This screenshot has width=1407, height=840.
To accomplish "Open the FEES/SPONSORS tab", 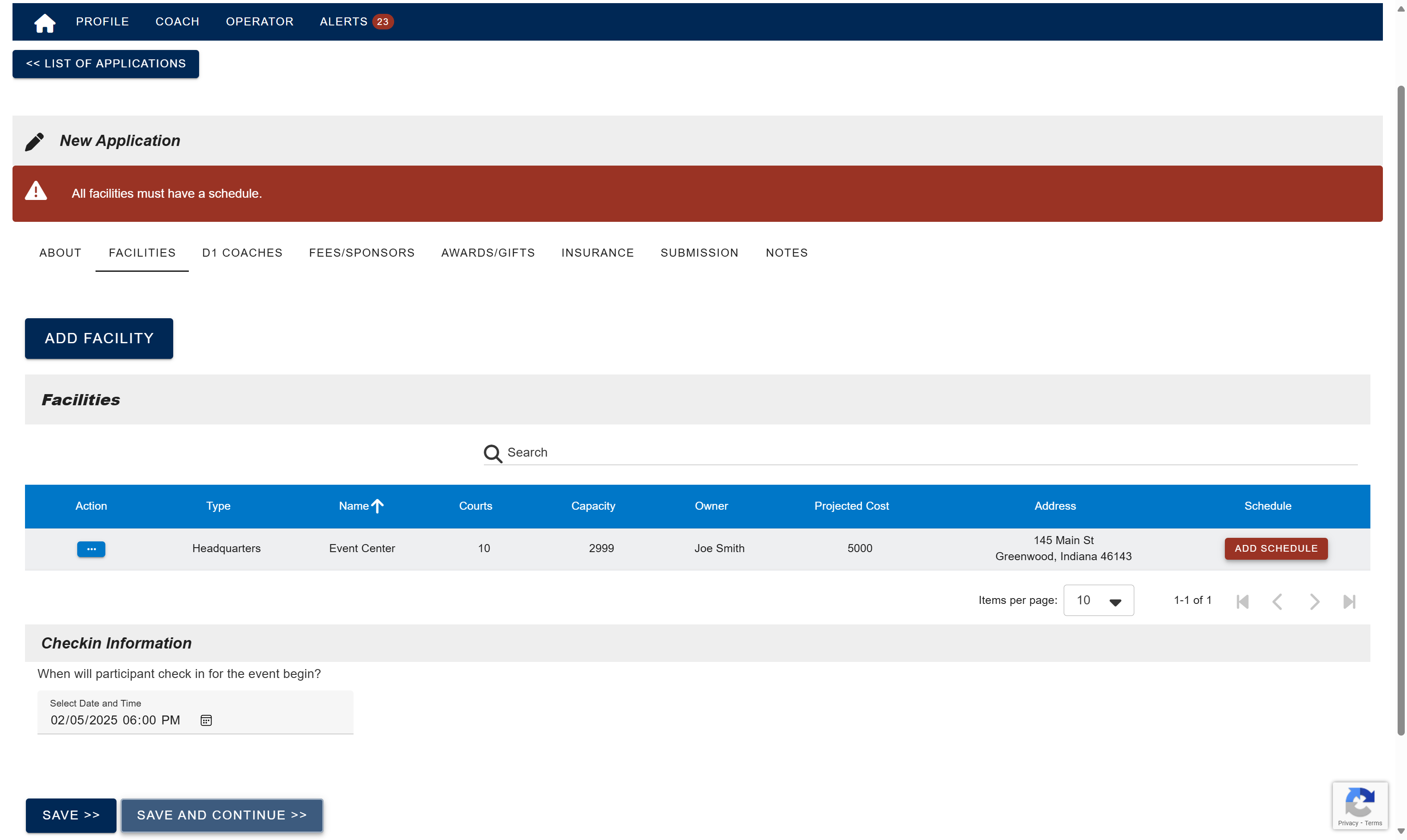I will (x=362, y=253).
